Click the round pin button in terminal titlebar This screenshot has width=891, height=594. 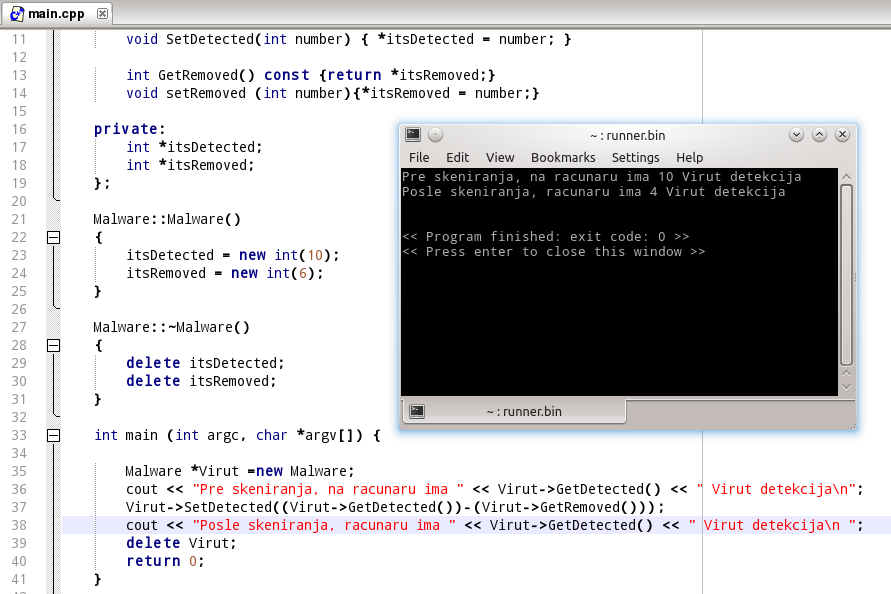coord(435,135)
